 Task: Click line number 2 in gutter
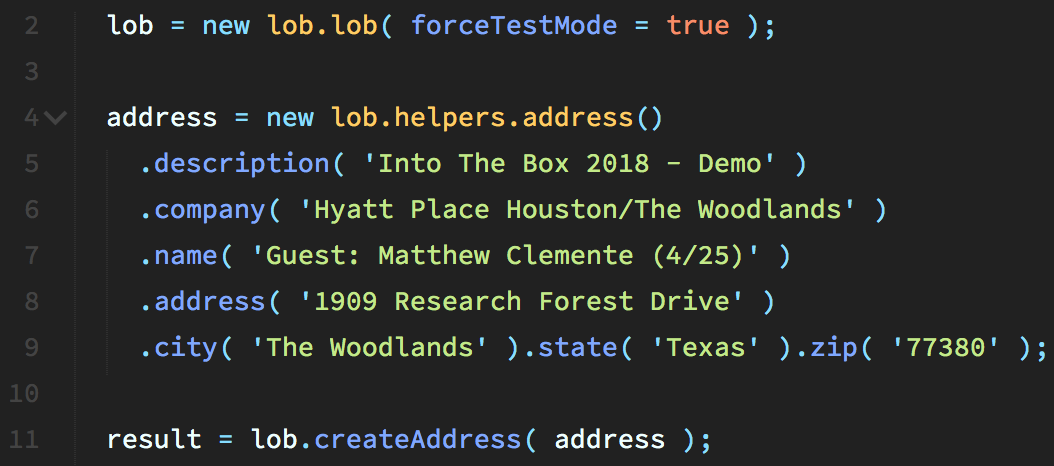(31, 26)
